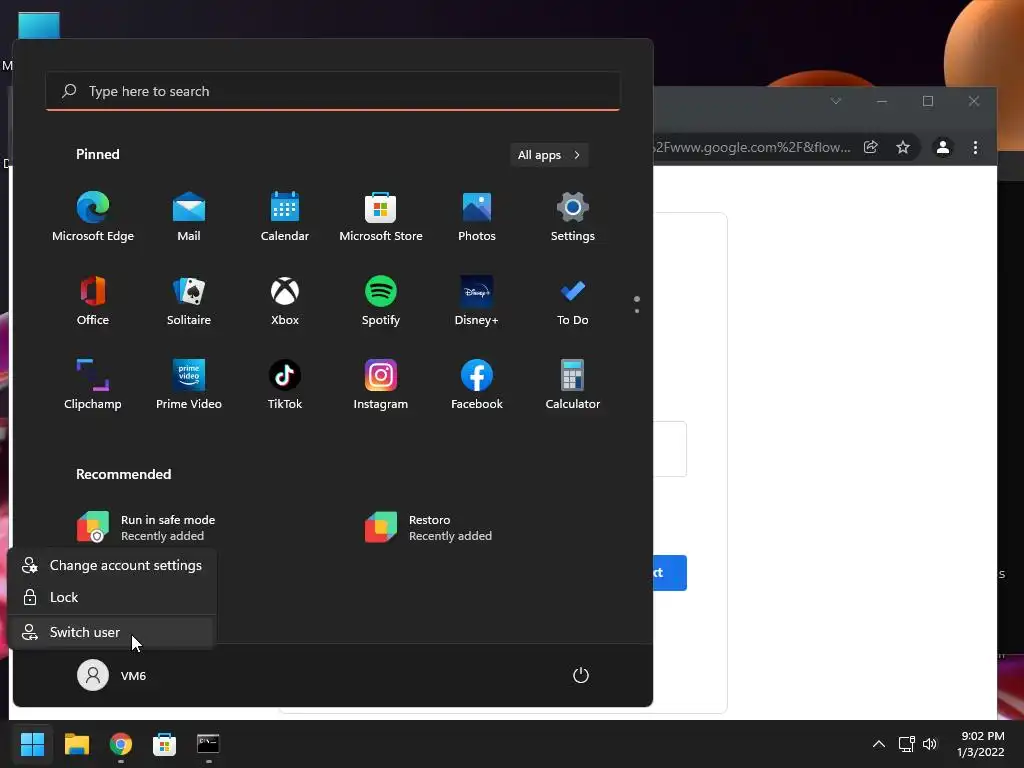Select Change account settings
Viewport: 1024px width, 768px height.
(112, 566)
